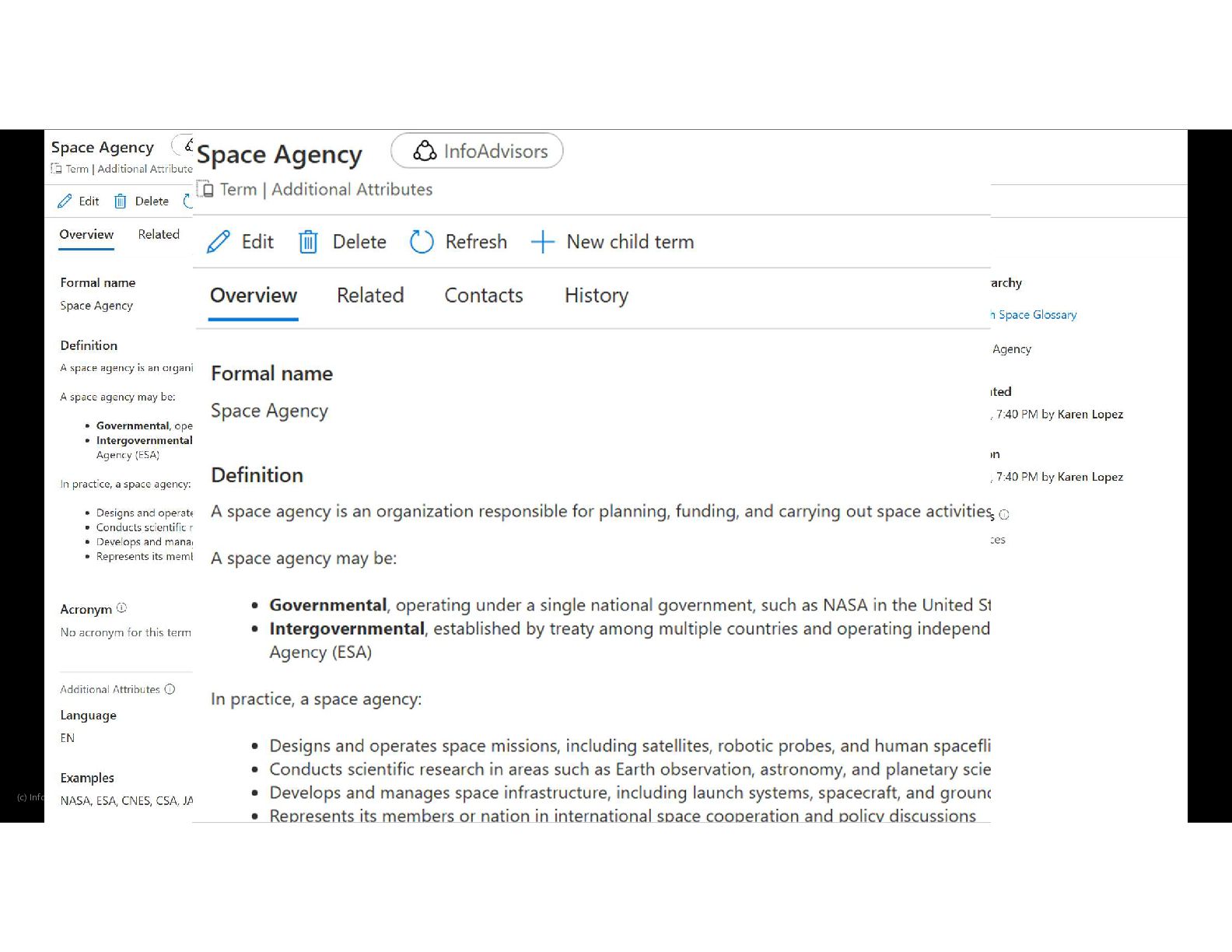Click the bold 'Governmental' bullet in enlarged view
The height and width of the screenshot is (952, 1232).
(327, 605)
